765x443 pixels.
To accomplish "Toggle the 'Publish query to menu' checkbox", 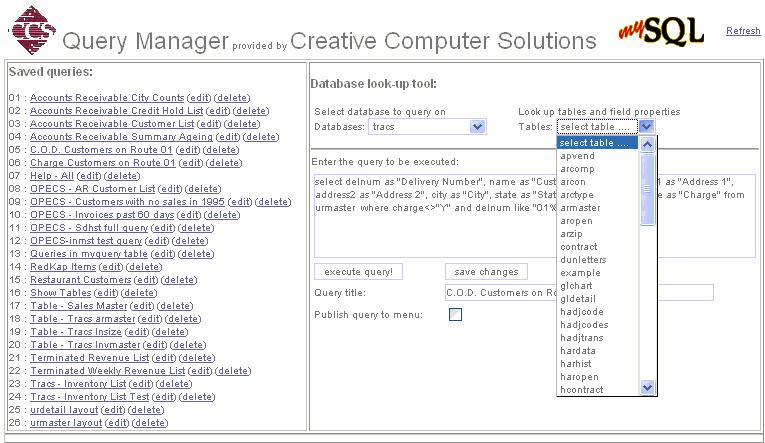I will point(455,315).
